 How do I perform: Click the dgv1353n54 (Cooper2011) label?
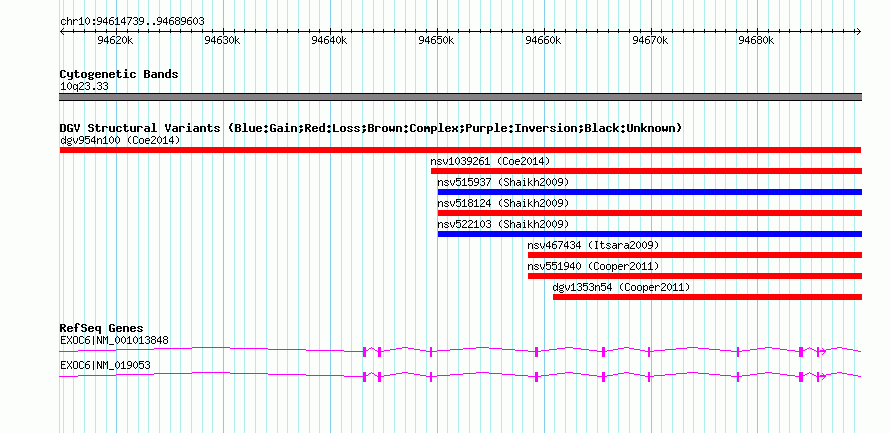622,287
